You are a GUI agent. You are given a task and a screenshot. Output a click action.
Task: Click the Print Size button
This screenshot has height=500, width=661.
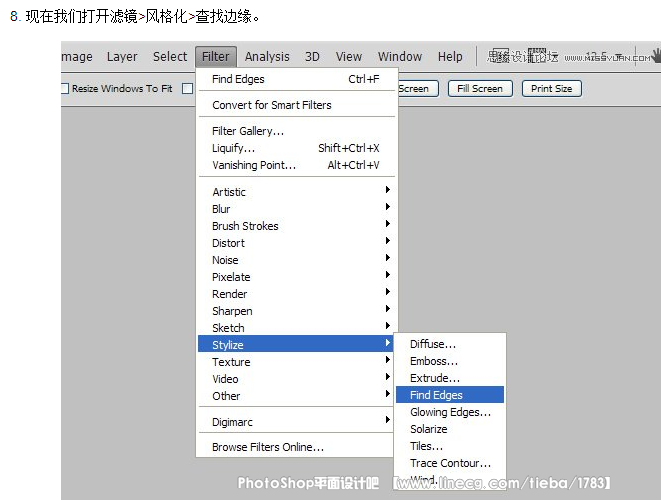[551, 89]
